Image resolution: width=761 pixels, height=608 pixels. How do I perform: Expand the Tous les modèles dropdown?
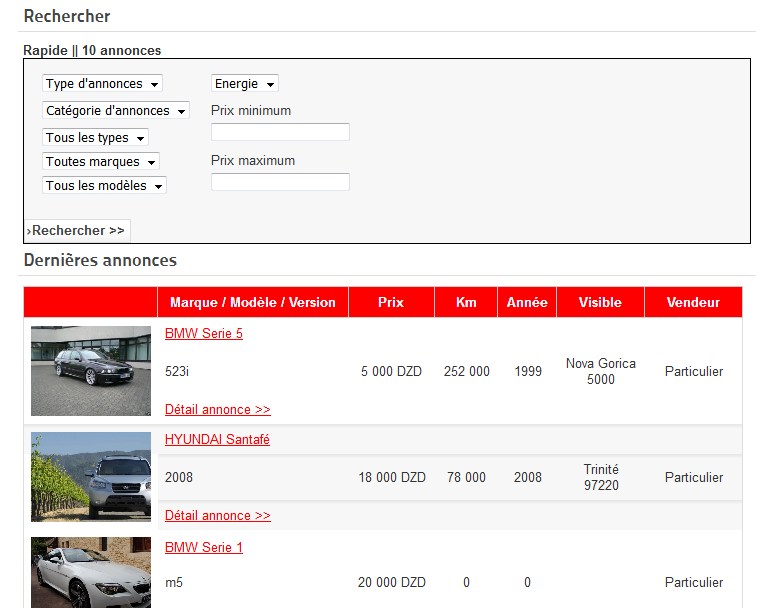(x=104, y=186)
